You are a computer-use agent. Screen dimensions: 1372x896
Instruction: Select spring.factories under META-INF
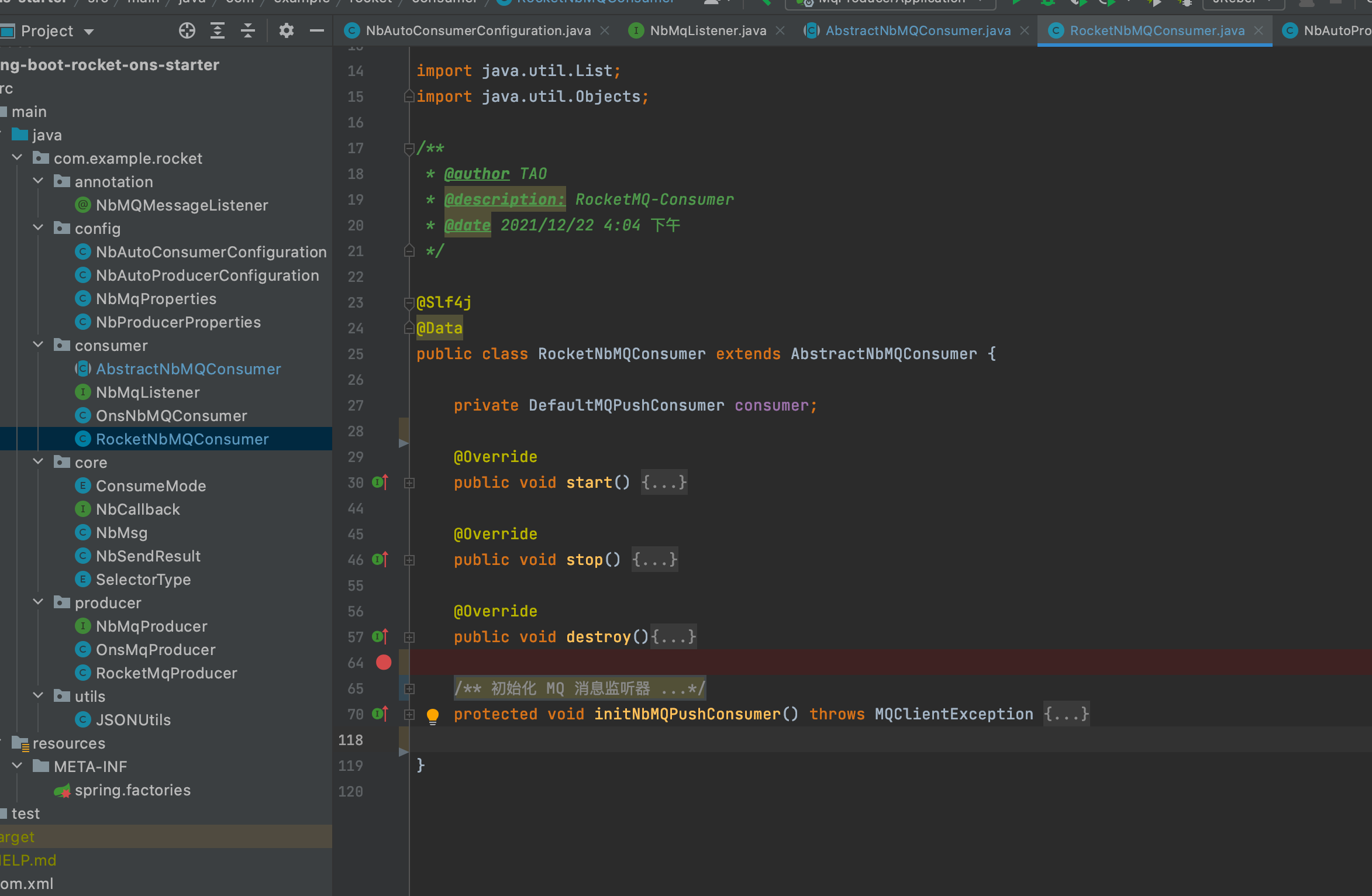coord(133,790)
